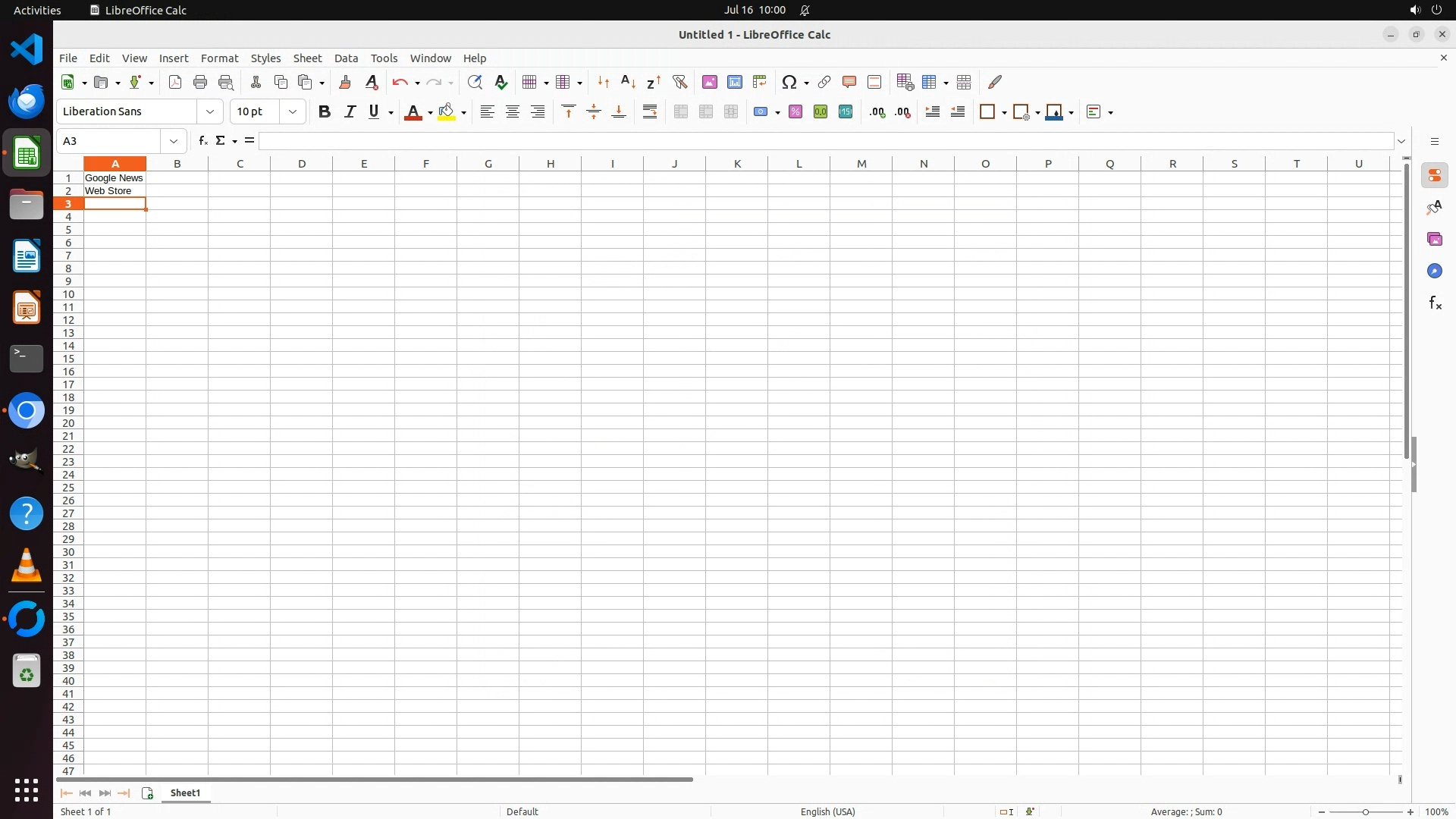Apply the yellow background color swatch
Image resolution: width=1456 pixels, height=819 pixels.
(x=447, y=112)
